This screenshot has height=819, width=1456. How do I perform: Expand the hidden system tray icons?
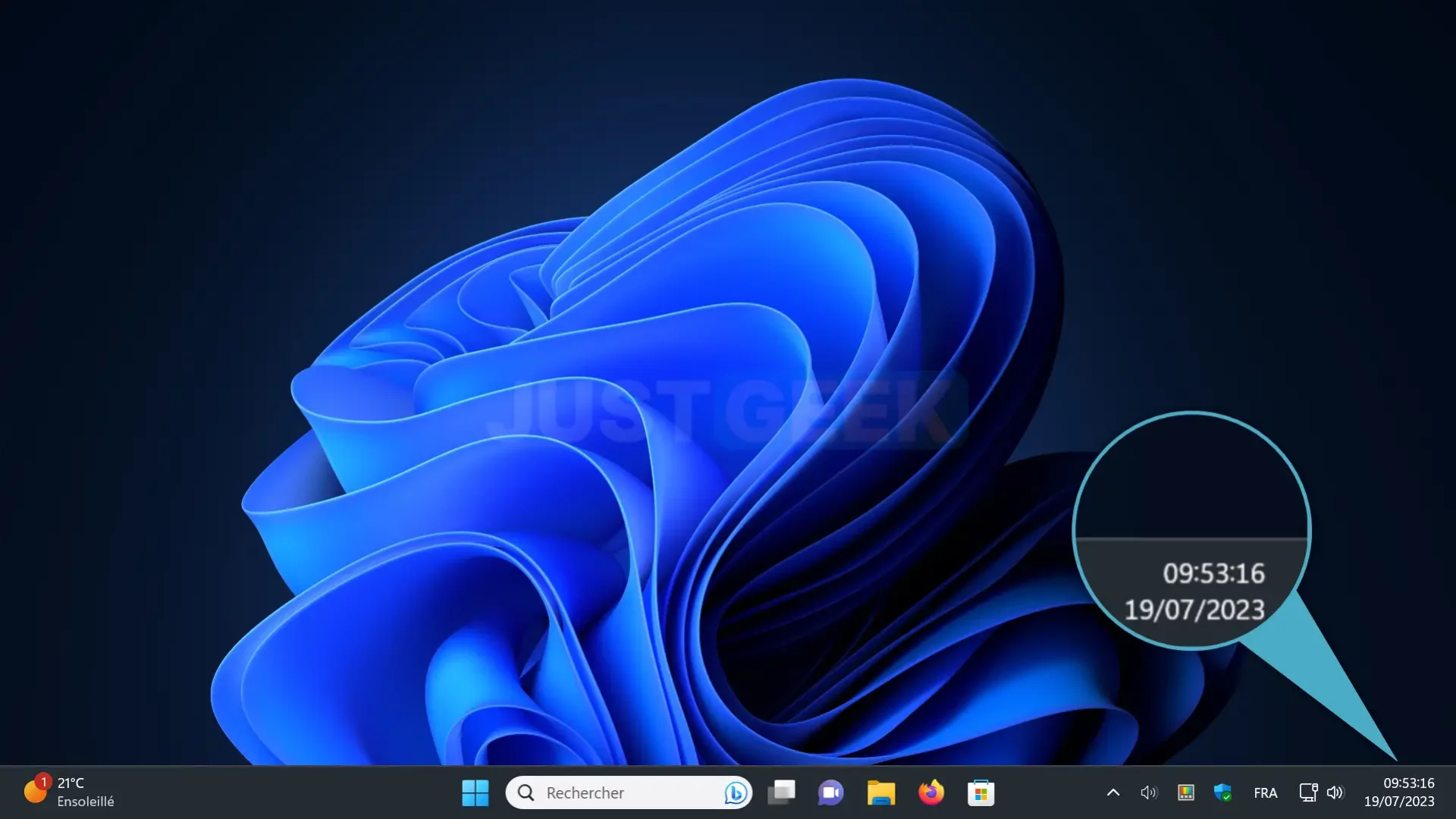pyautogui.click(x=1113, y=793)
